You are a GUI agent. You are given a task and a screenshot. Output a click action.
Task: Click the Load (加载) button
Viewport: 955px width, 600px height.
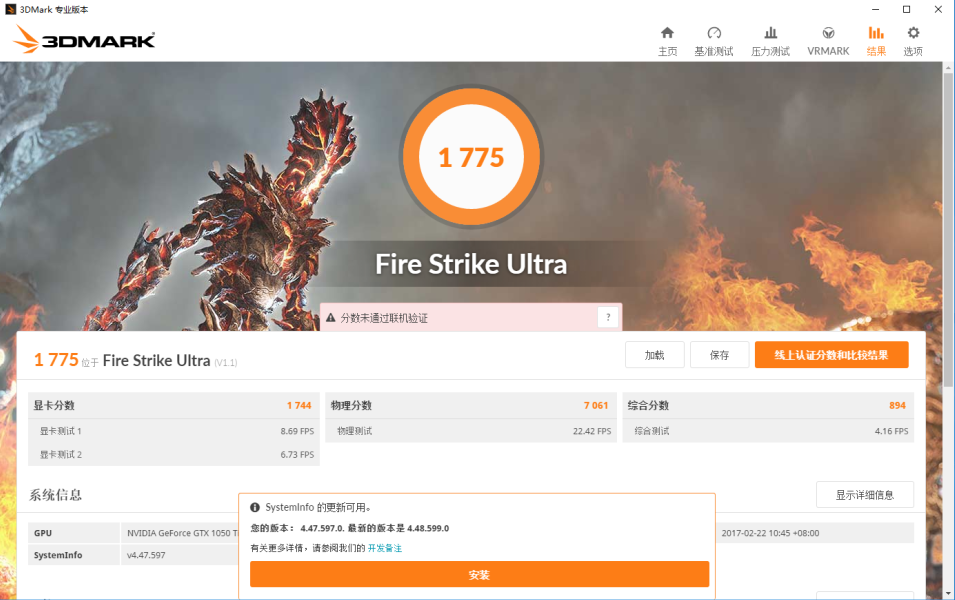[655, 355]
